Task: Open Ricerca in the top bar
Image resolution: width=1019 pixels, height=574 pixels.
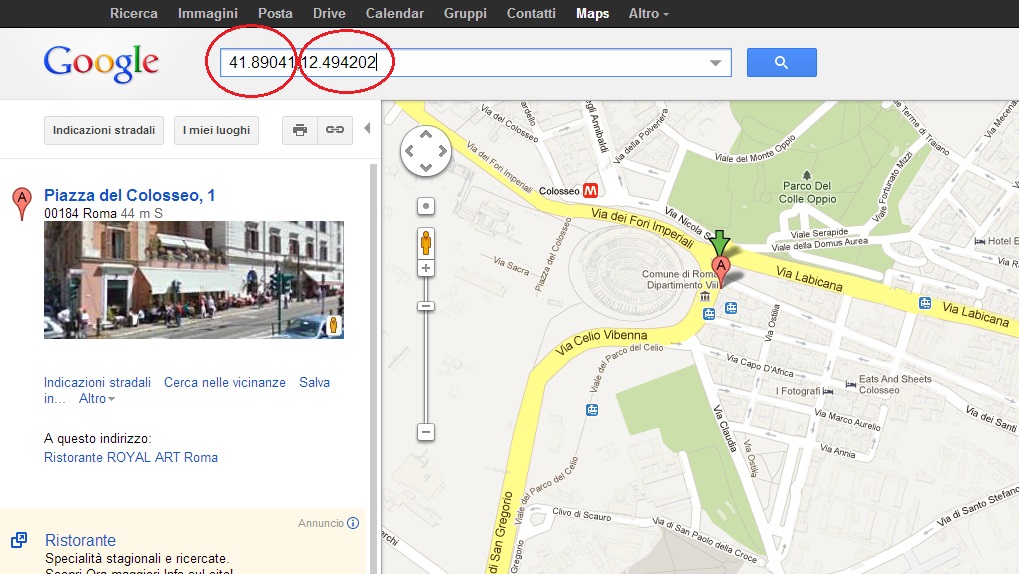Action: click(134, 13)
